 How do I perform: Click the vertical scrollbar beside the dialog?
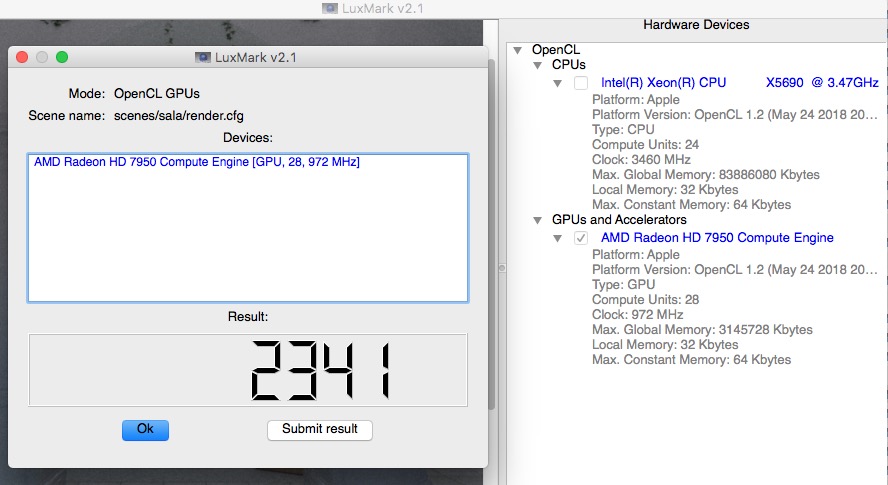(492, 233)
